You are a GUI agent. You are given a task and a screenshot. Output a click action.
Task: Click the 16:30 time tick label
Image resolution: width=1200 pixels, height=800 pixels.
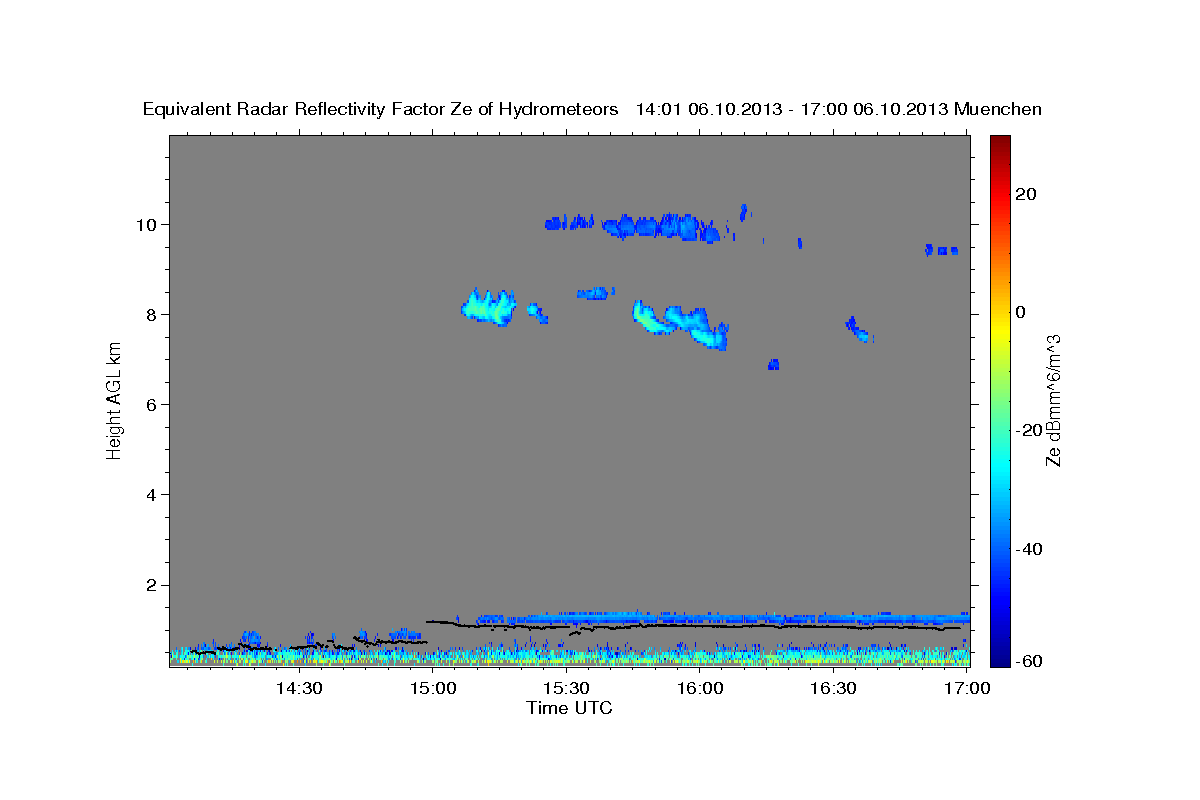point(833,689)
